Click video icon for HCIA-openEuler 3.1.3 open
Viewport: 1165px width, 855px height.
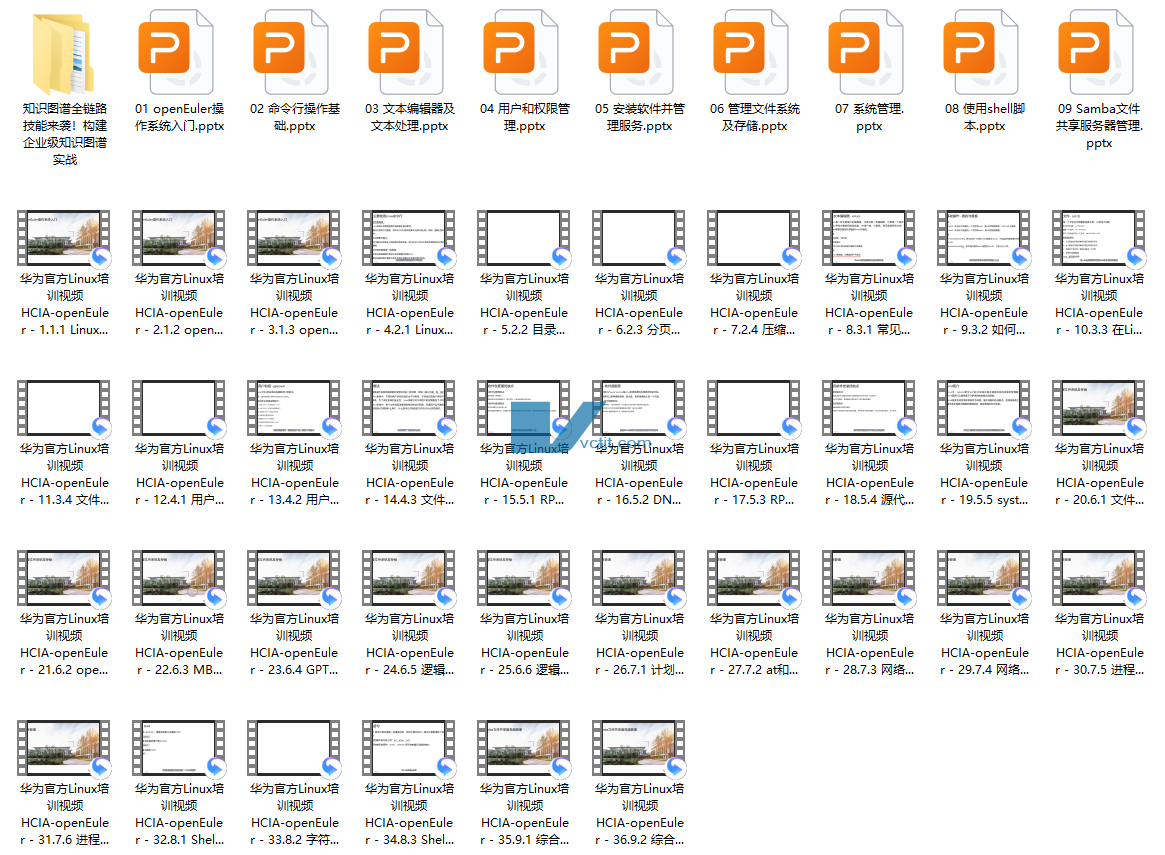coord(293,238)
